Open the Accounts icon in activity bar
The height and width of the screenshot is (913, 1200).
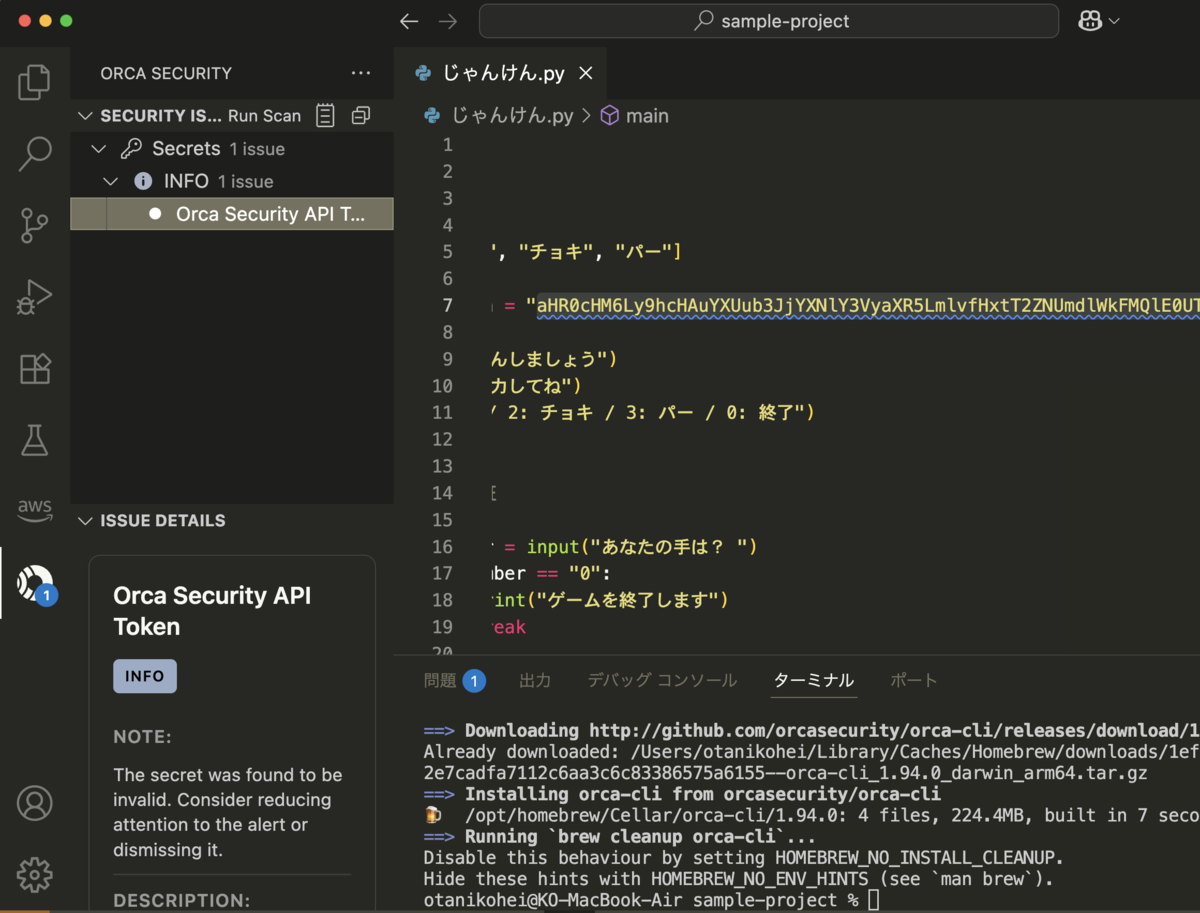(34, 803)
